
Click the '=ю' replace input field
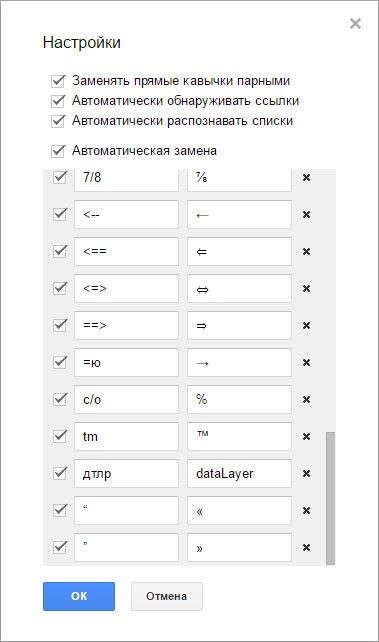tap(126, 362)
